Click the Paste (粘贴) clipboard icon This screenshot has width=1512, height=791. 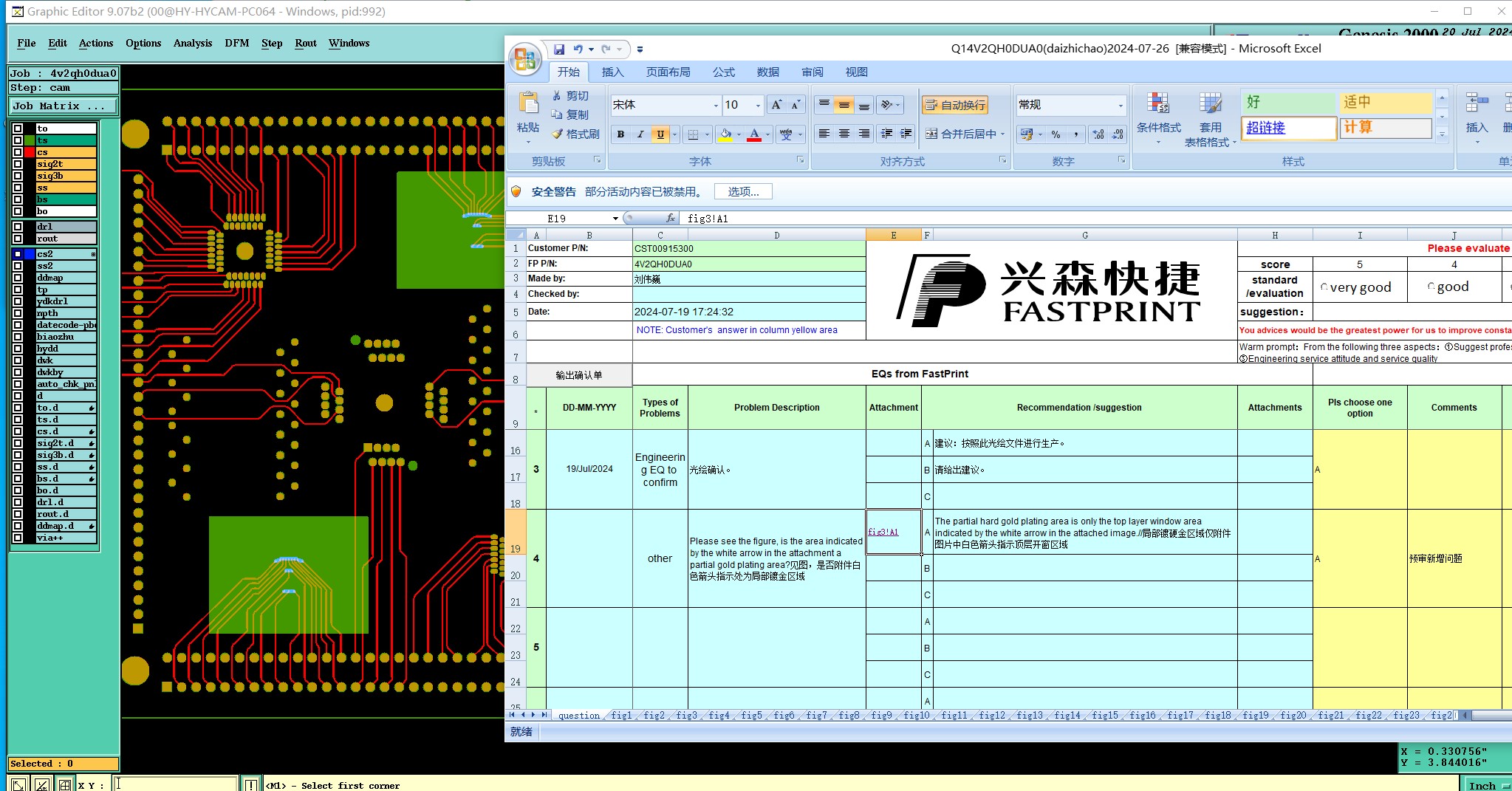click(528, 103)
